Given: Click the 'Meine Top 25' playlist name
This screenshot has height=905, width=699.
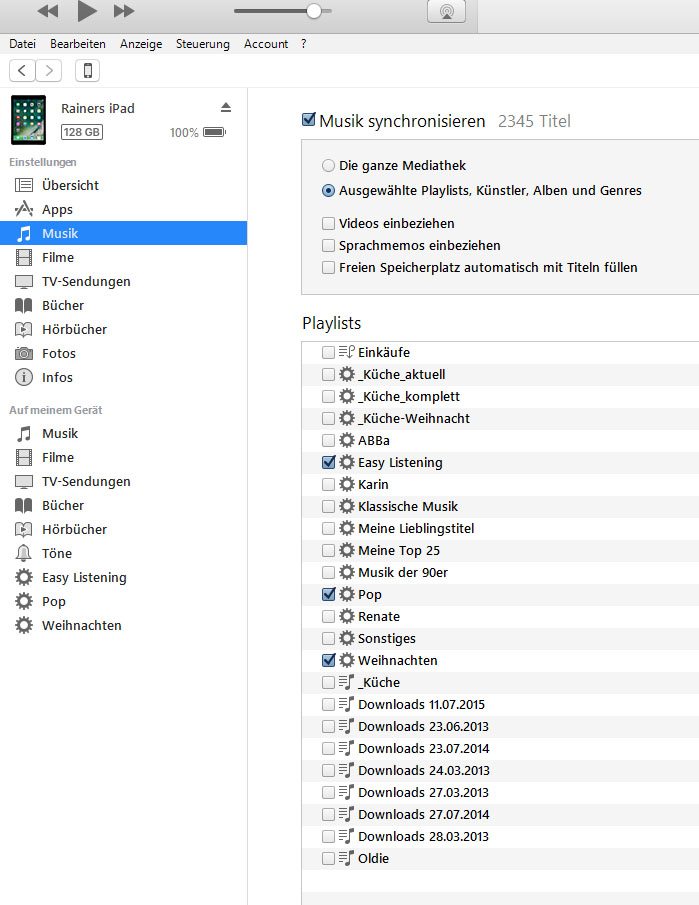Looking at the screenshot, I should pyautogui.click(x=399, y=551).
